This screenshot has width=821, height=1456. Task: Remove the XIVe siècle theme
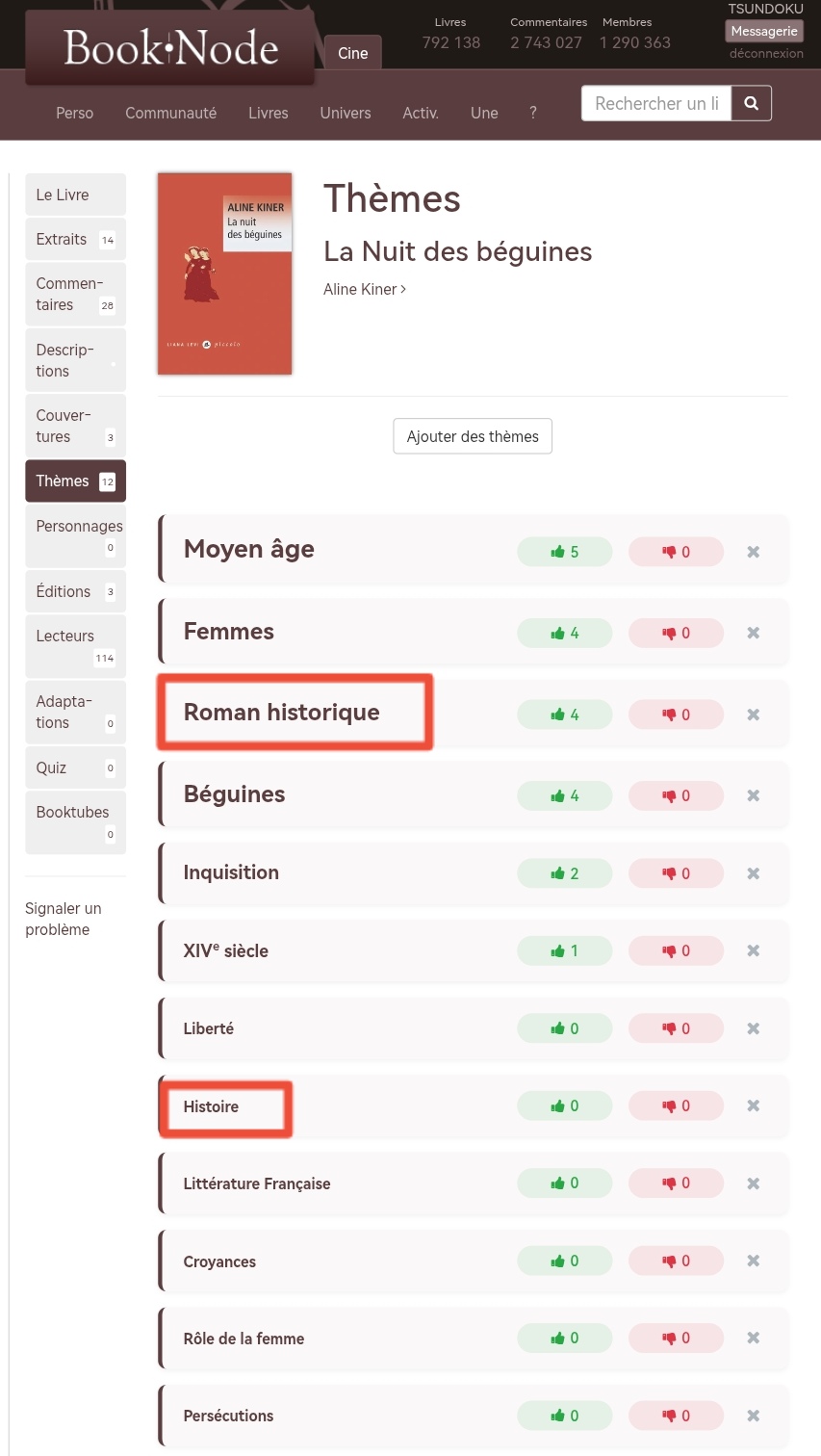click(x=754, y=950)
